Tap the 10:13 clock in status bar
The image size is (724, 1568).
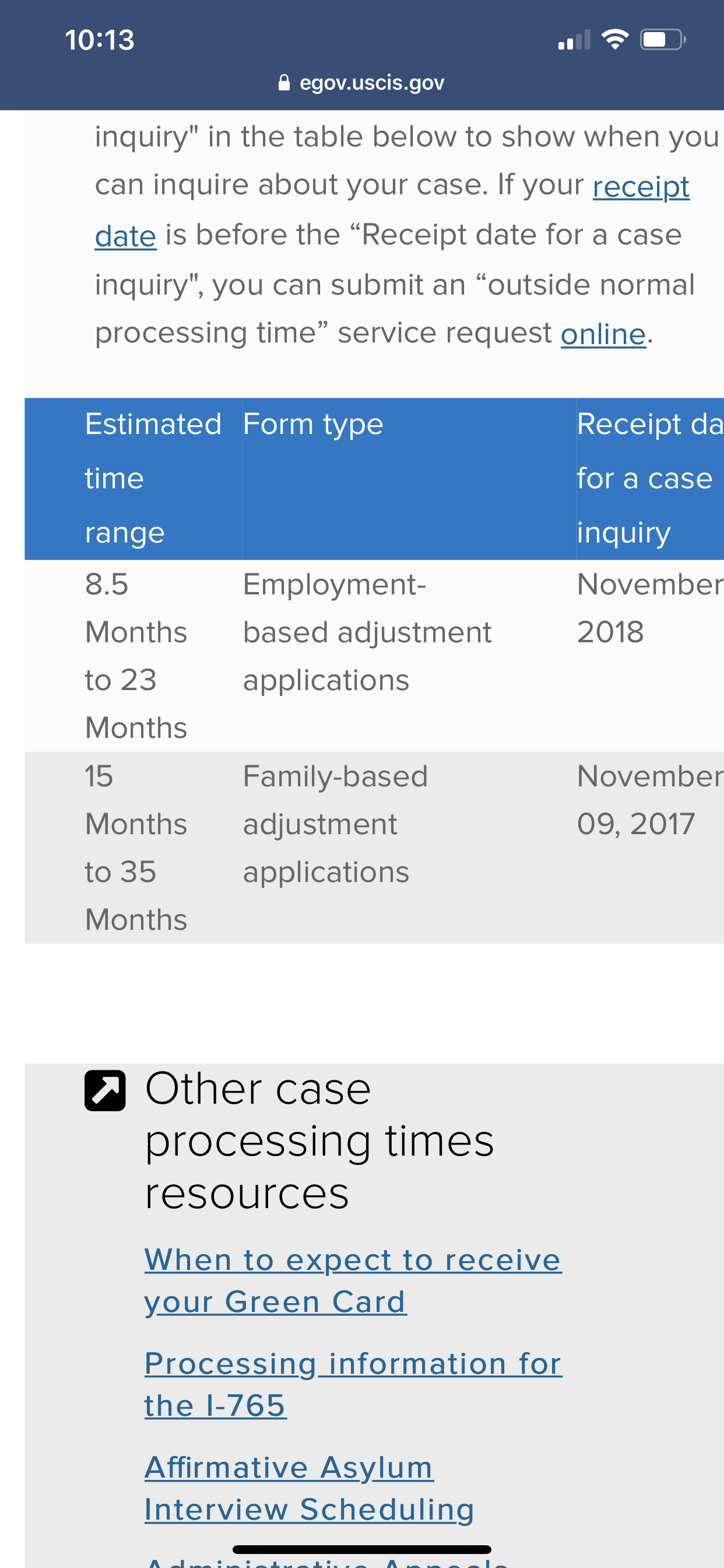pyautogui.click(x=100, y=40)
